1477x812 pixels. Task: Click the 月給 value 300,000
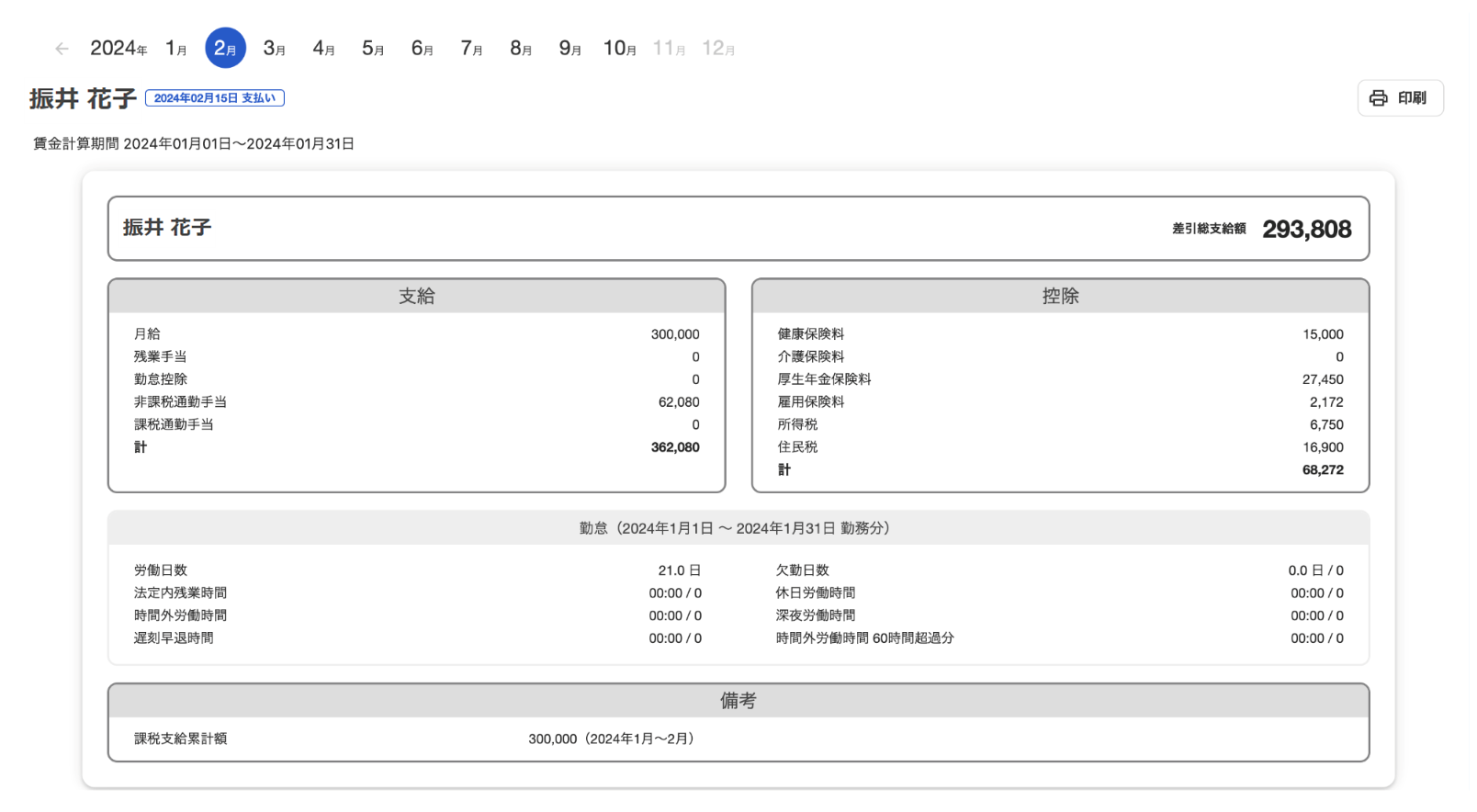coord(675,334)
